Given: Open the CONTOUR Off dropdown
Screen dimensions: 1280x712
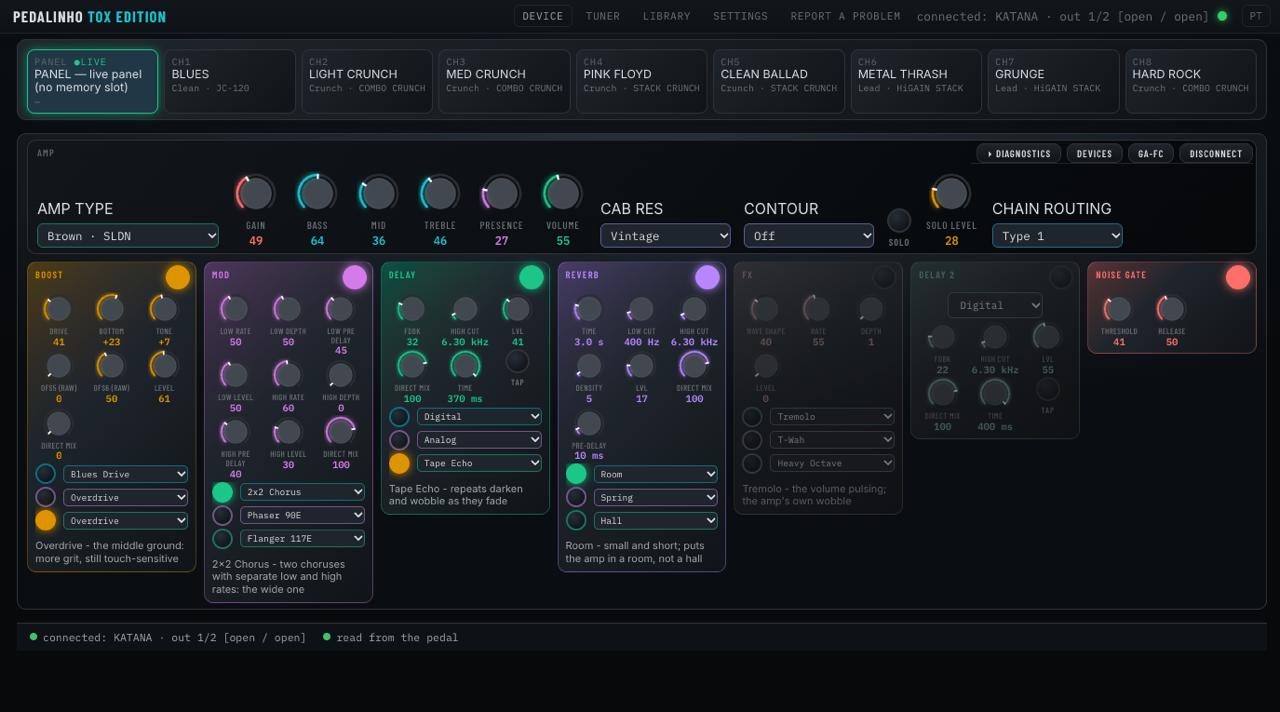Looking at the screenshot, I should coord(809,236).
